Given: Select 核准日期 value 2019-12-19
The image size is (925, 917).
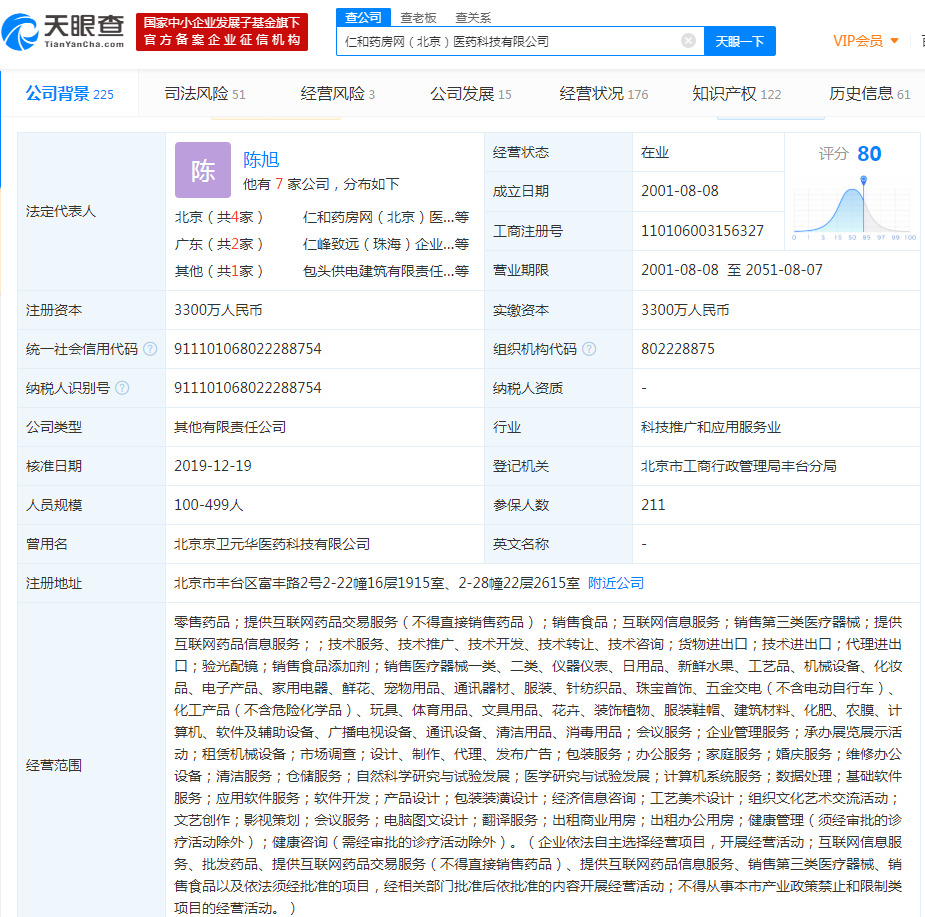Looking at the screenshot, I should click(x=212, y=466).
